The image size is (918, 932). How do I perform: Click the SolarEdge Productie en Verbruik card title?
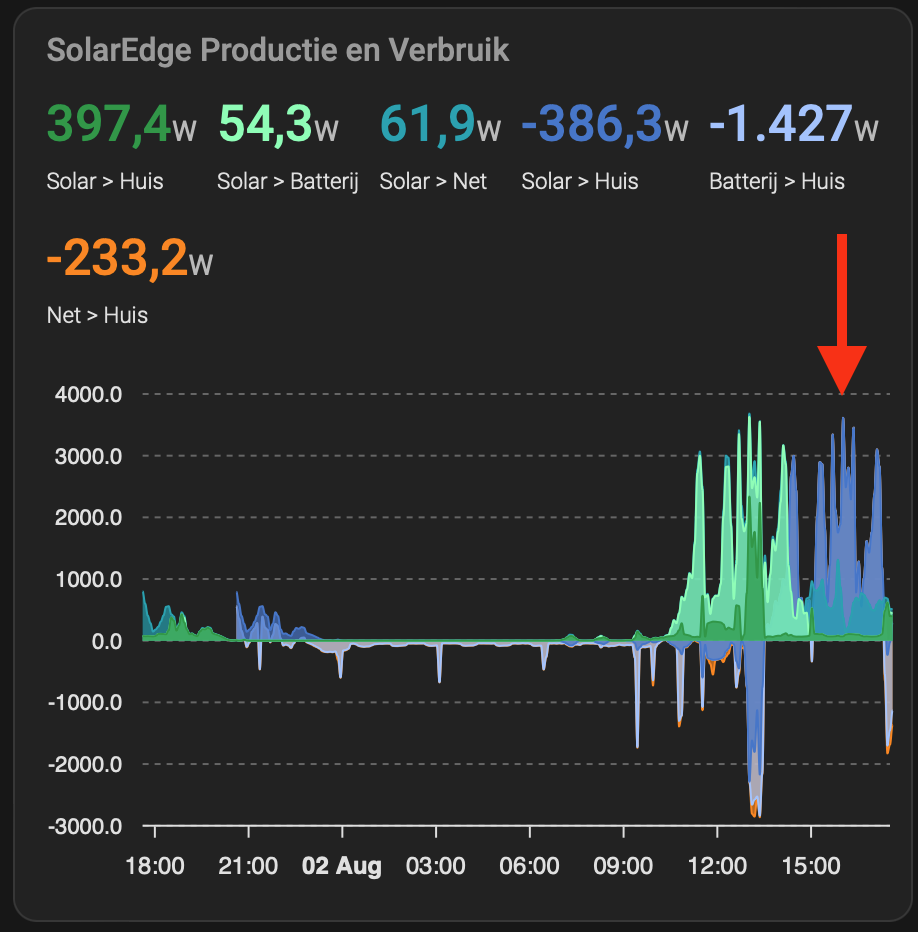pos(278,50)
